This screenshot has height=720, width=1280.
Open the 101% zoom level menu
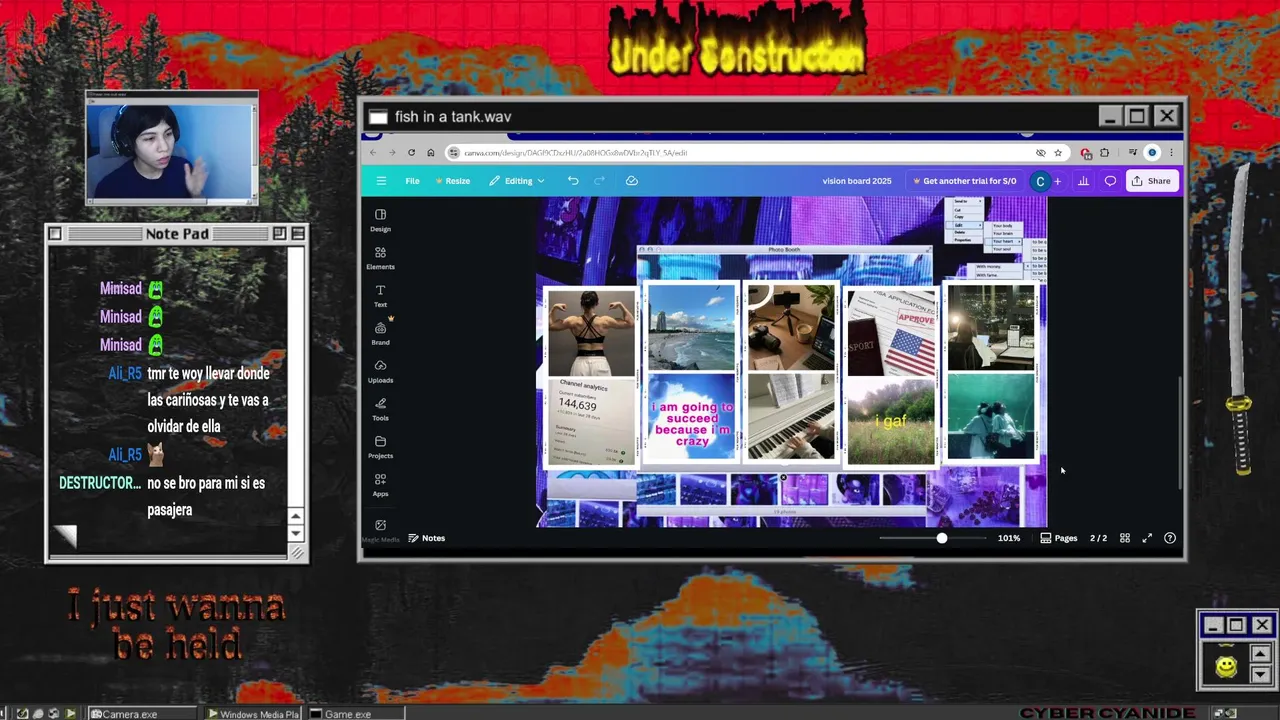pos(1009,538)
